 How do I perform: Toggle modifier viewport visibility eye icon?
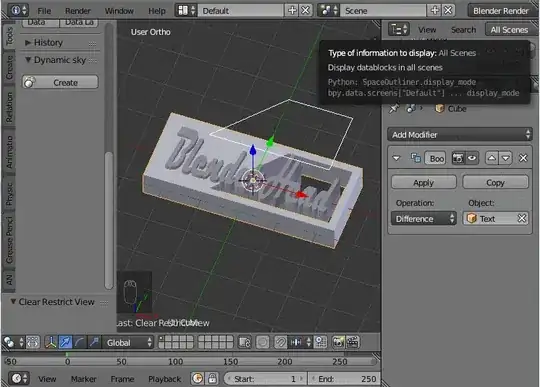pos(472,158)
